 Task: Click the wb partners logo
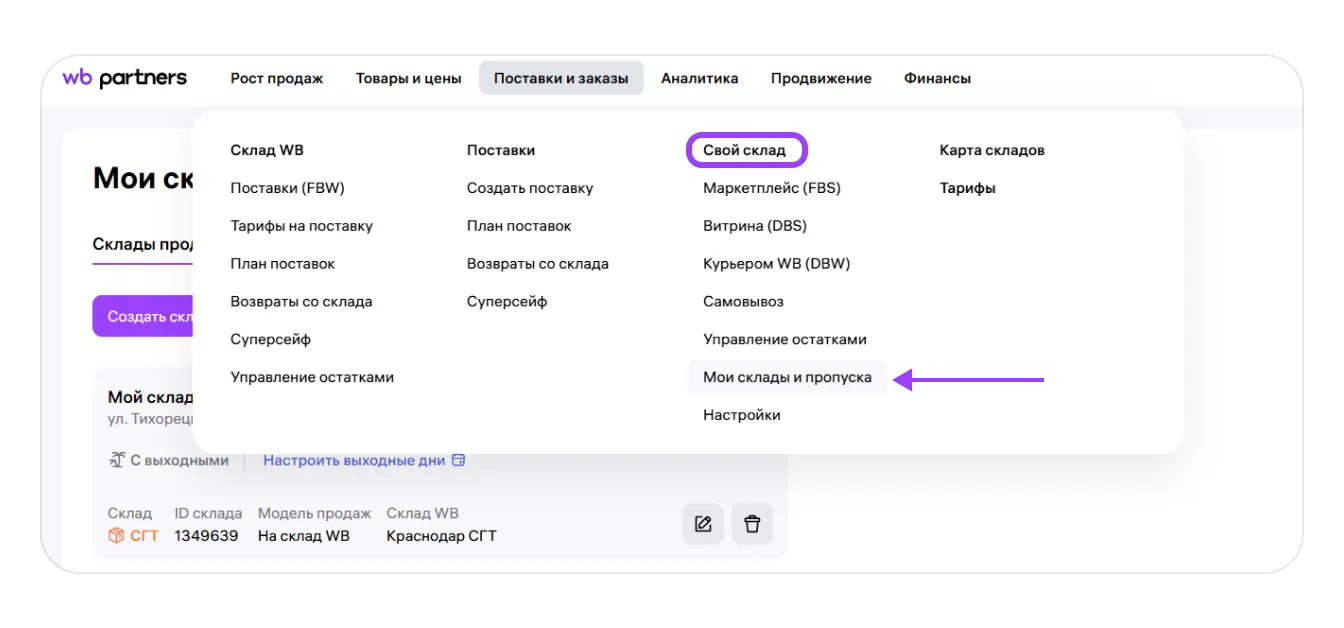click(125, 78)
